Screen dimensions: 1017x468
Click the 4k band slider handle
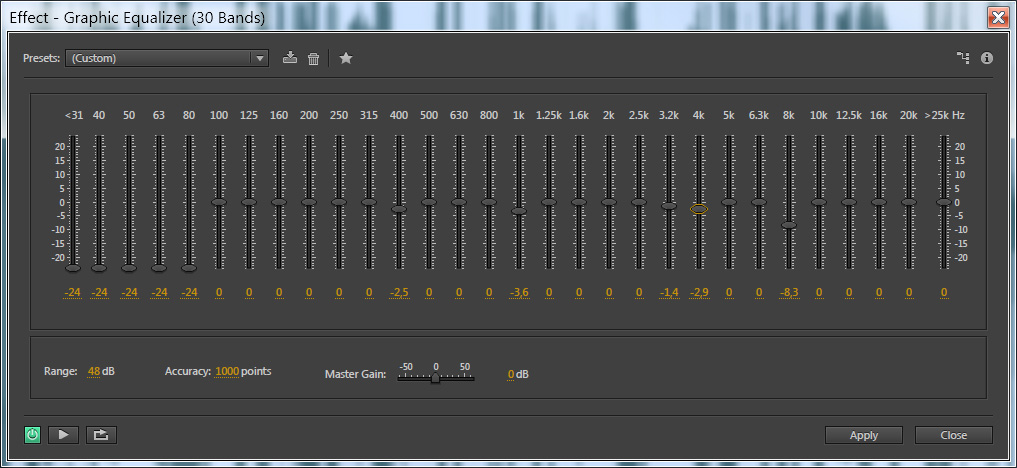click(x=698, y=209)
